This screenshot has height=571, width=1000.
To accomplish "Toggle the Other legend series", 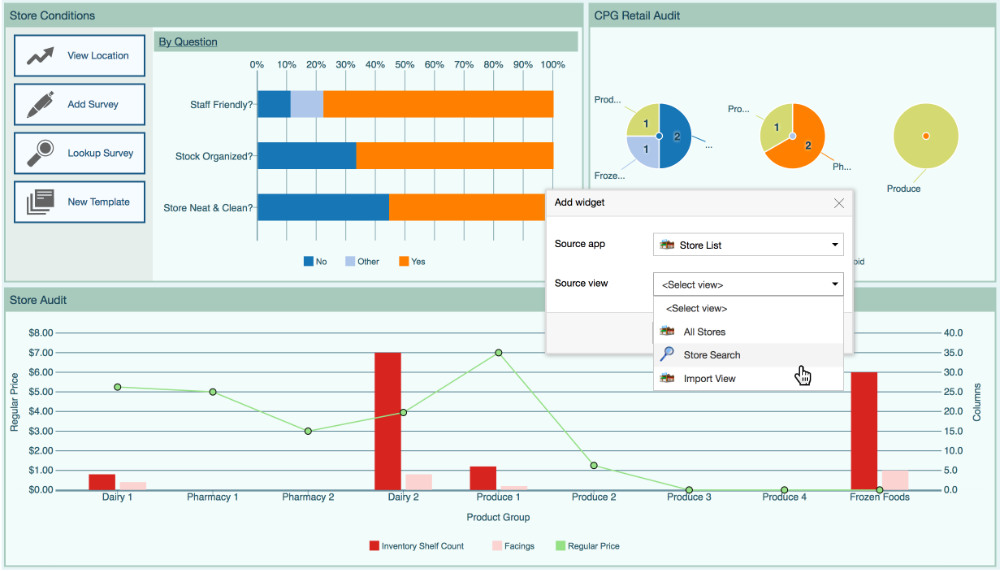I will coord(361,262).
